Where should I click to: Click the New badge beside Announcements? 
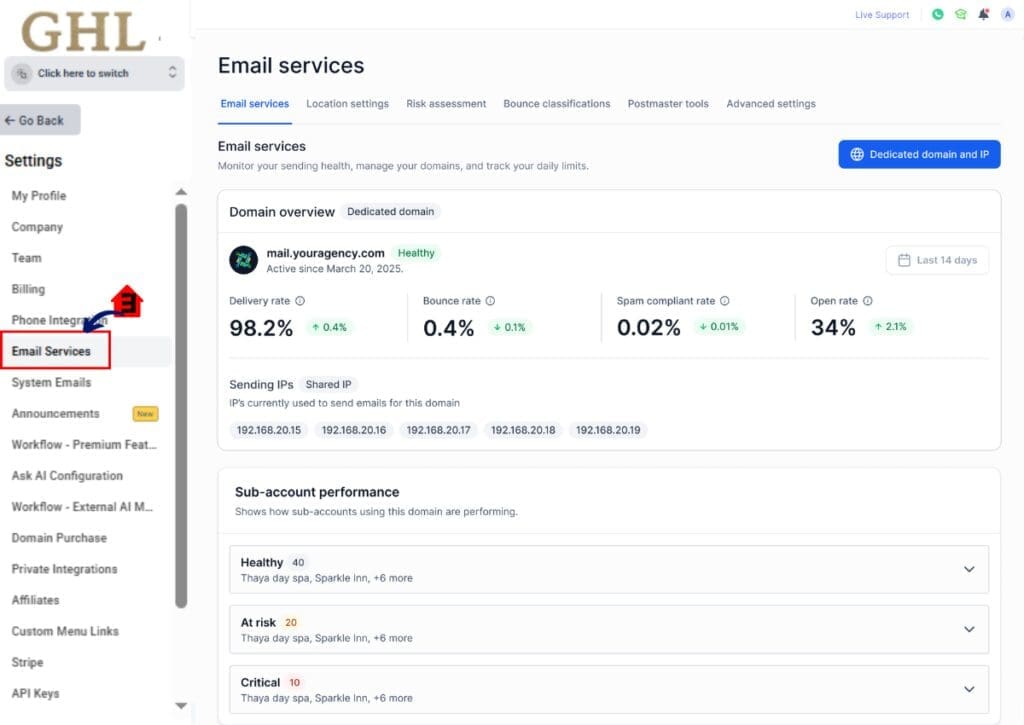145,414
